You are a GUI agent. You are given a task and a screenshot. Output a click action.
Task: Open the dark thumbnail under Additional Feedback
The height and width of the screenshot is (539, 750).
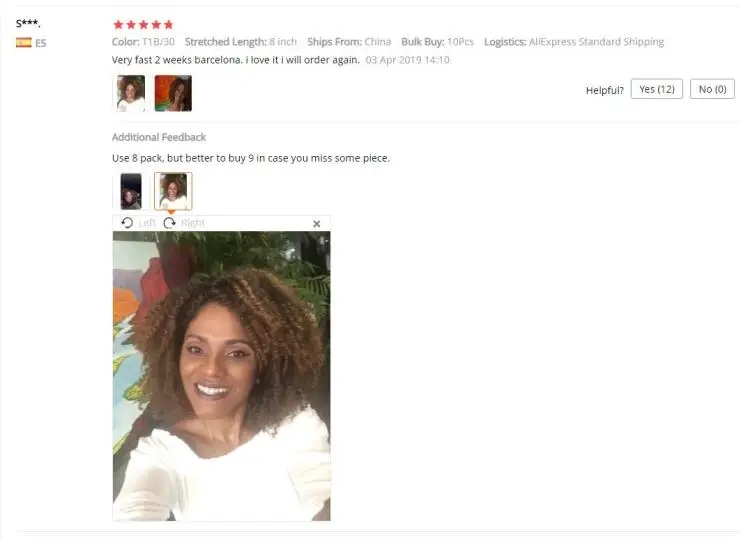[x=131, y=191]
